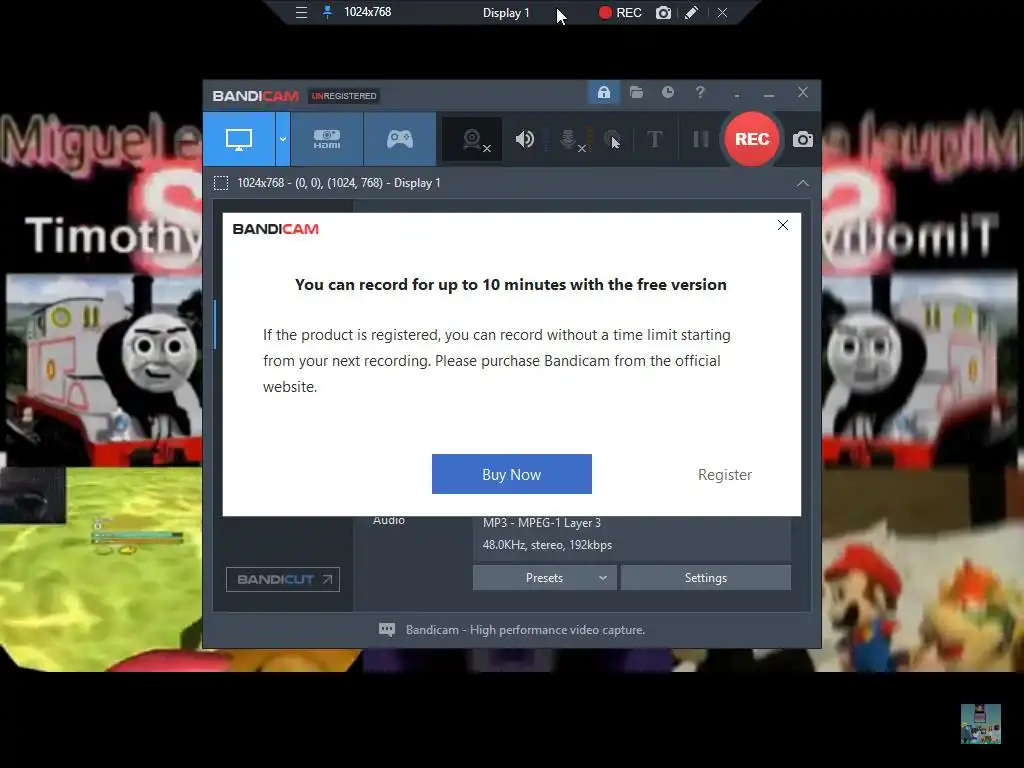
Task: Click the Settings button
Action: pyautogui.click(x=706, y=578)
